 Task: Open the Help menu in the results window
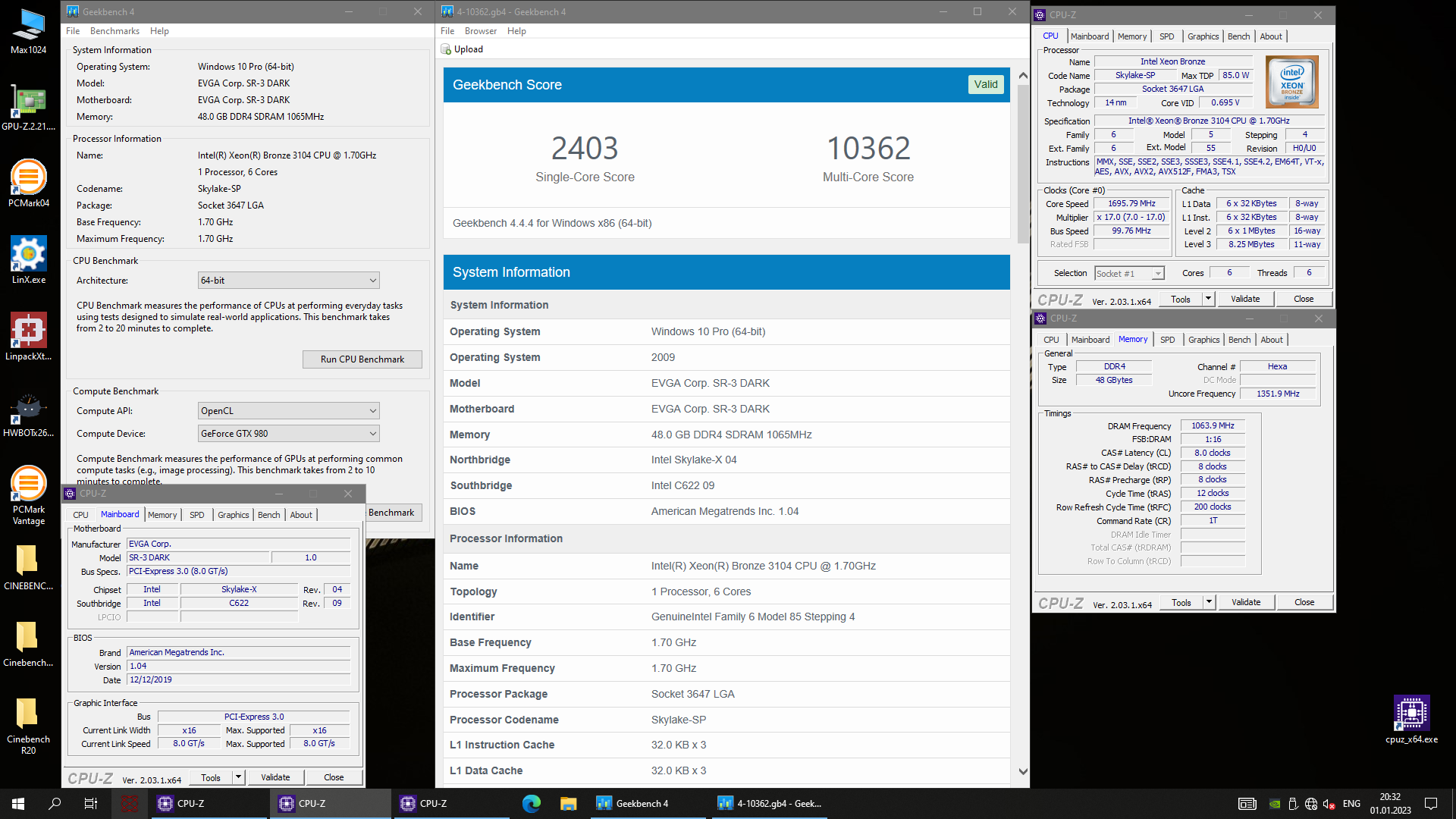(x=516, y=31)
